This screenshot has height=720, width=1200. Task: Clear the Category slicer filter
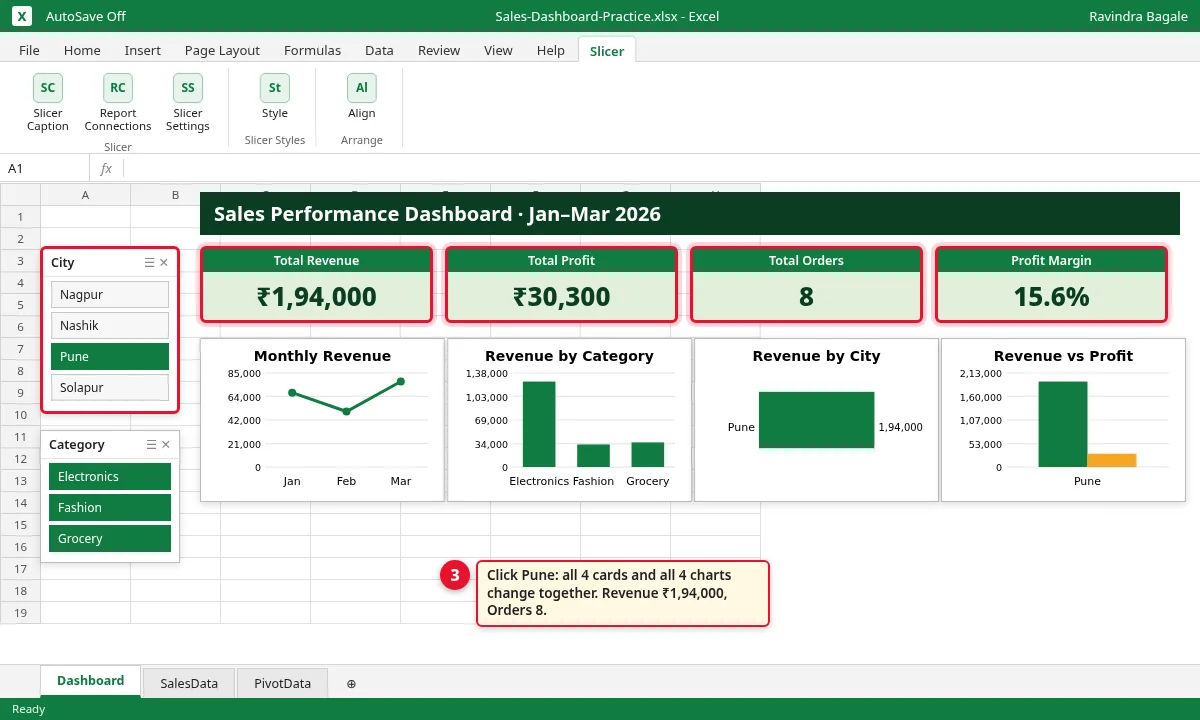coord(166,444)
